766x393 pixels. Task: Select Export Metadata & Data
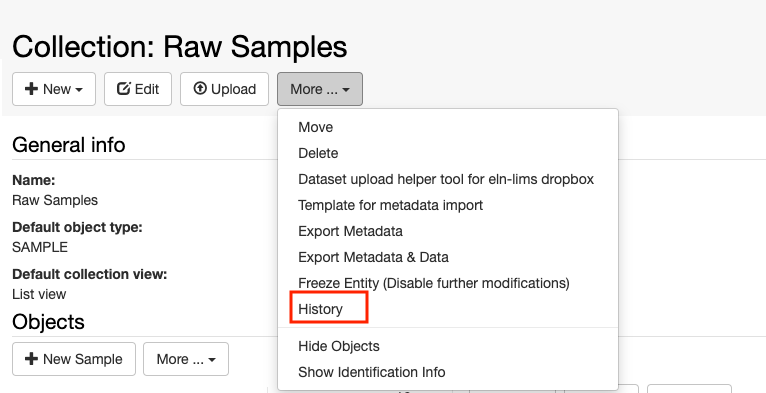(x=373, y=257)
